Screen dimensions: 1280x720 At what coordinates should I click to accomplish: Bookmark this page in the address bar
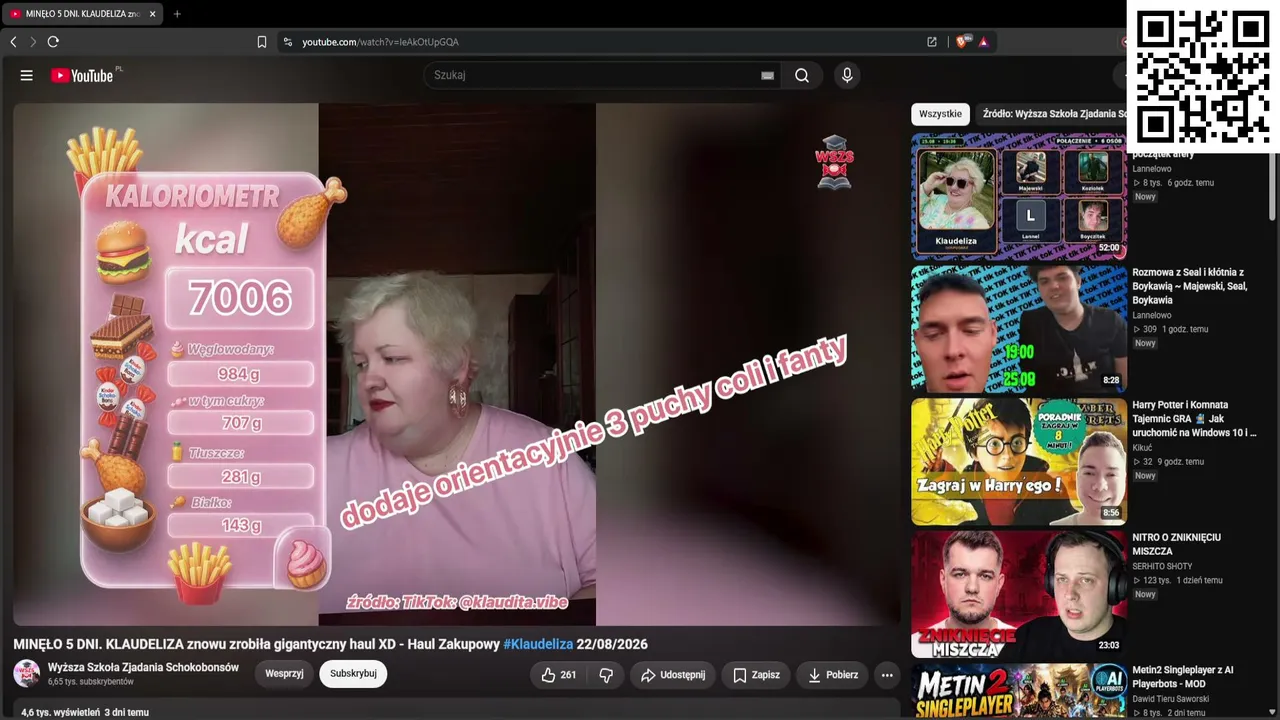(x=262, y=42)
